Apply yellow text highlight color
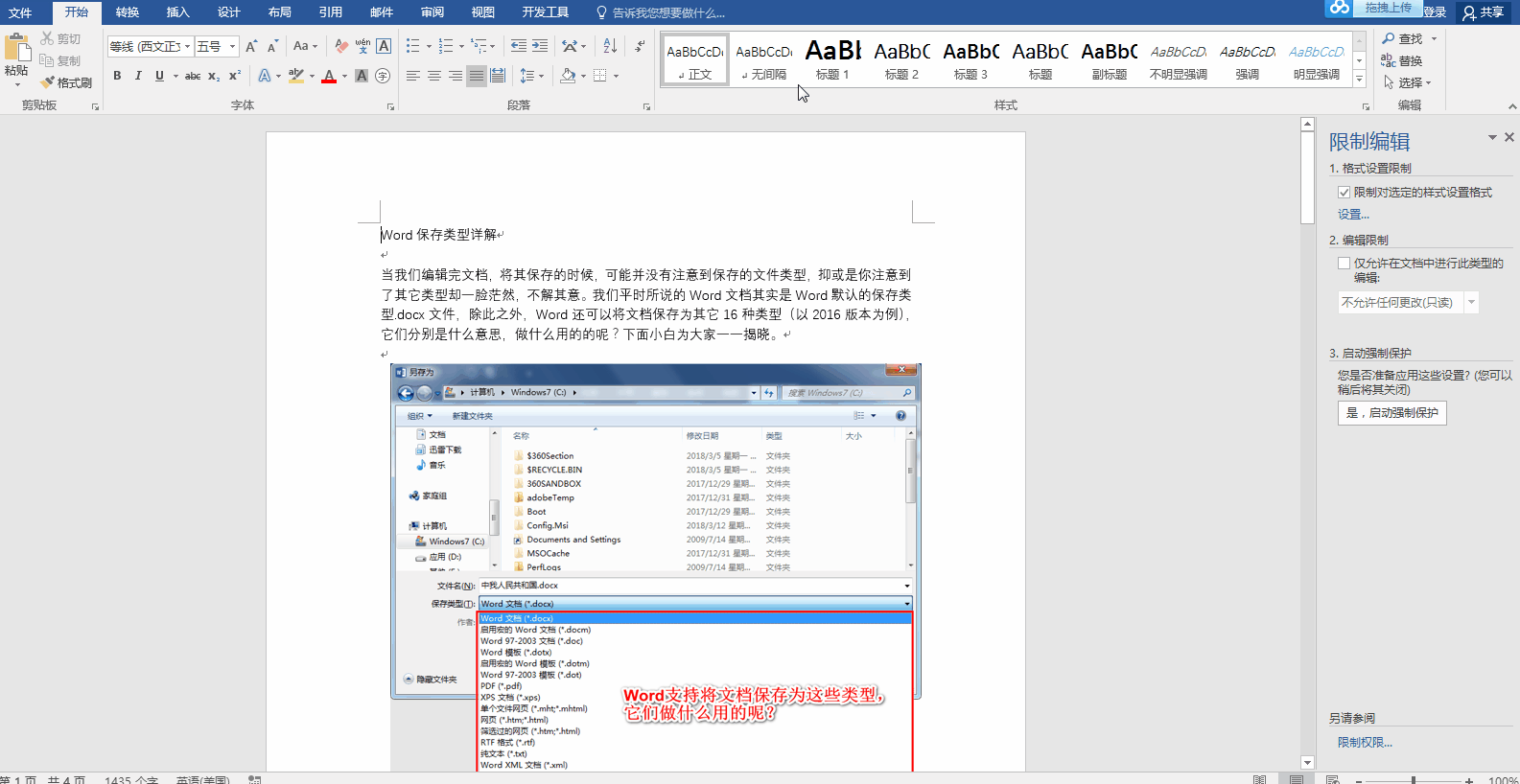 (295, 76)
